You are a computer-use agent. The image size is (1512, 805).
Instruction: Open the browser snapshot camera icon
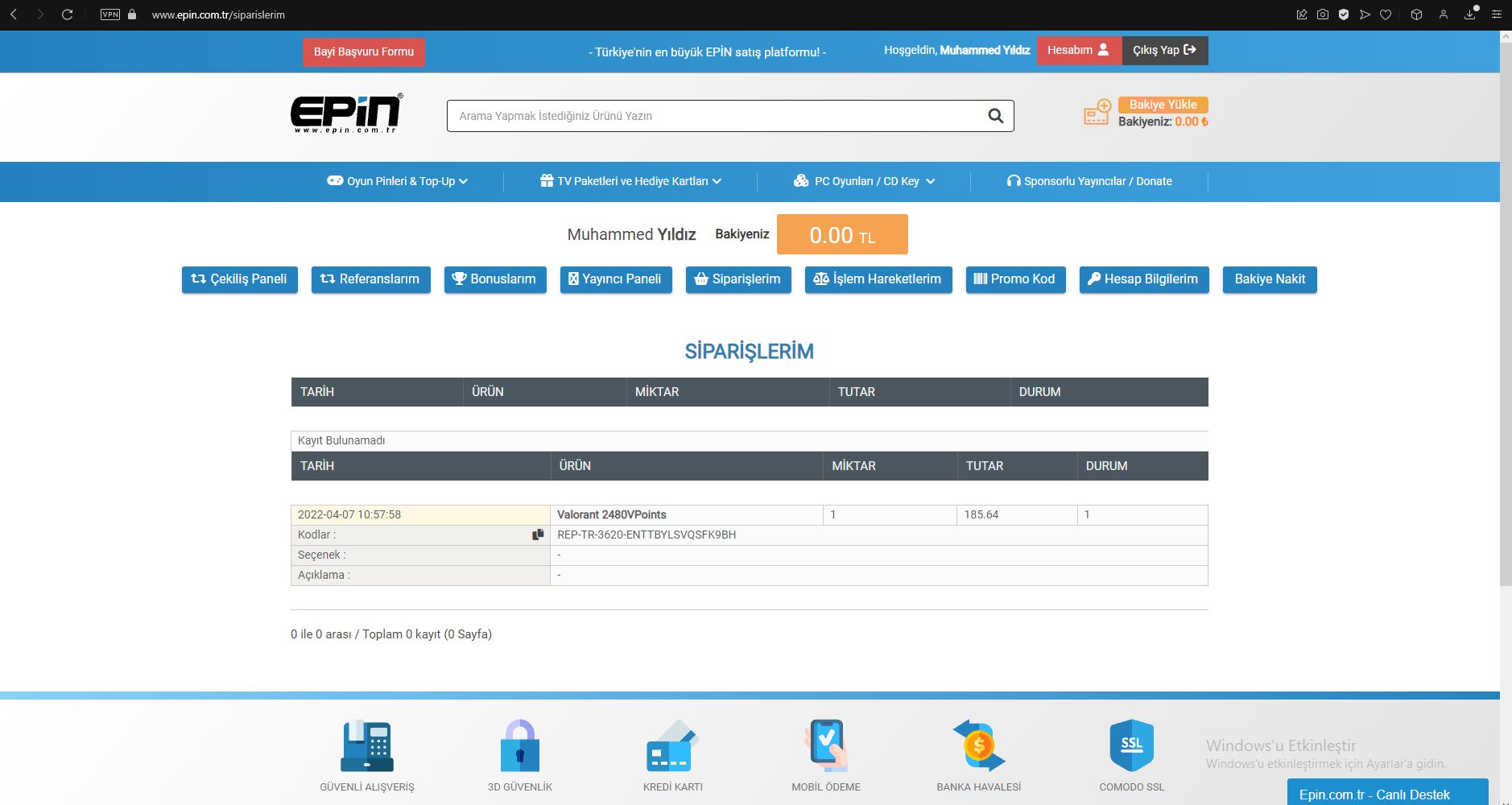pos(1323,14)
